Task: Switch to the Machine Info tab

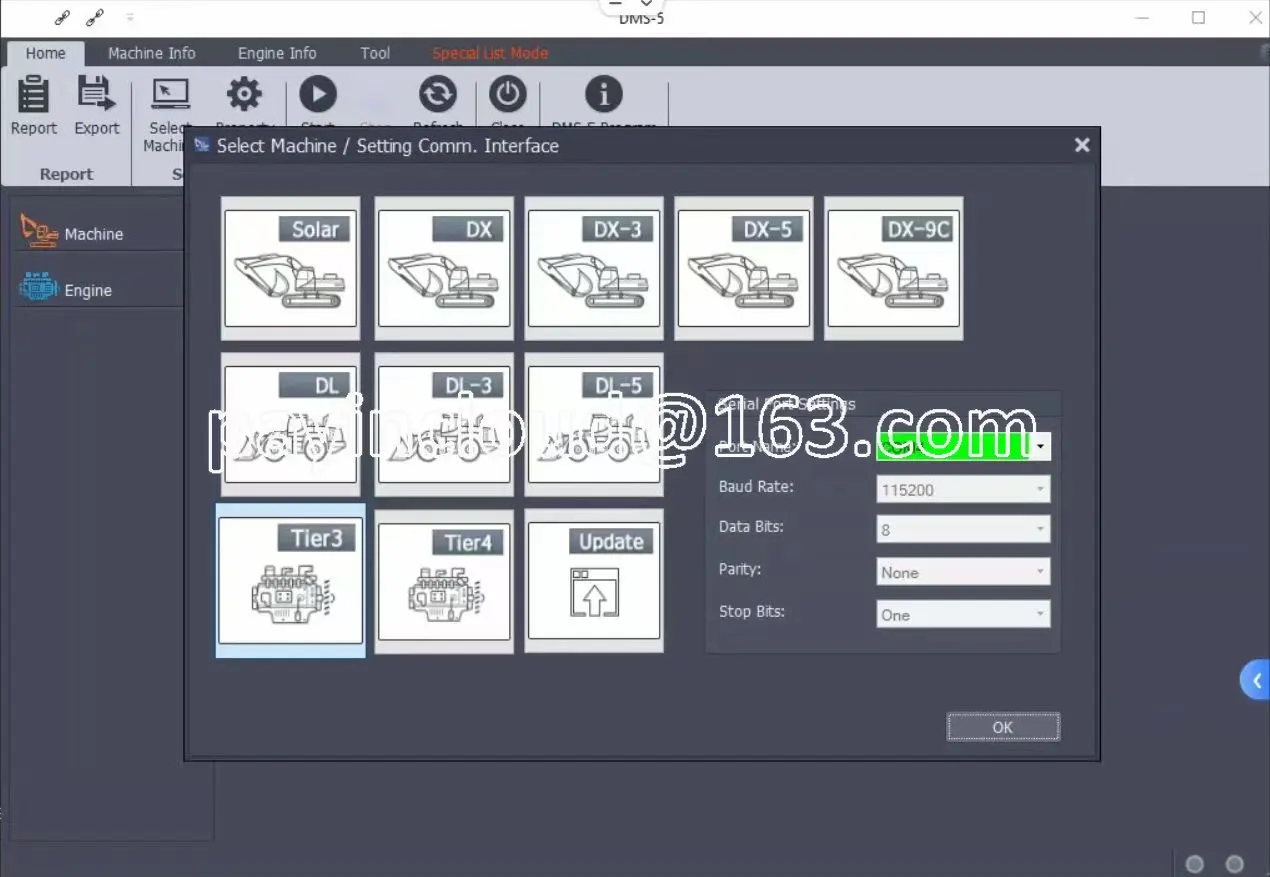Action: (x=152, y=53)
